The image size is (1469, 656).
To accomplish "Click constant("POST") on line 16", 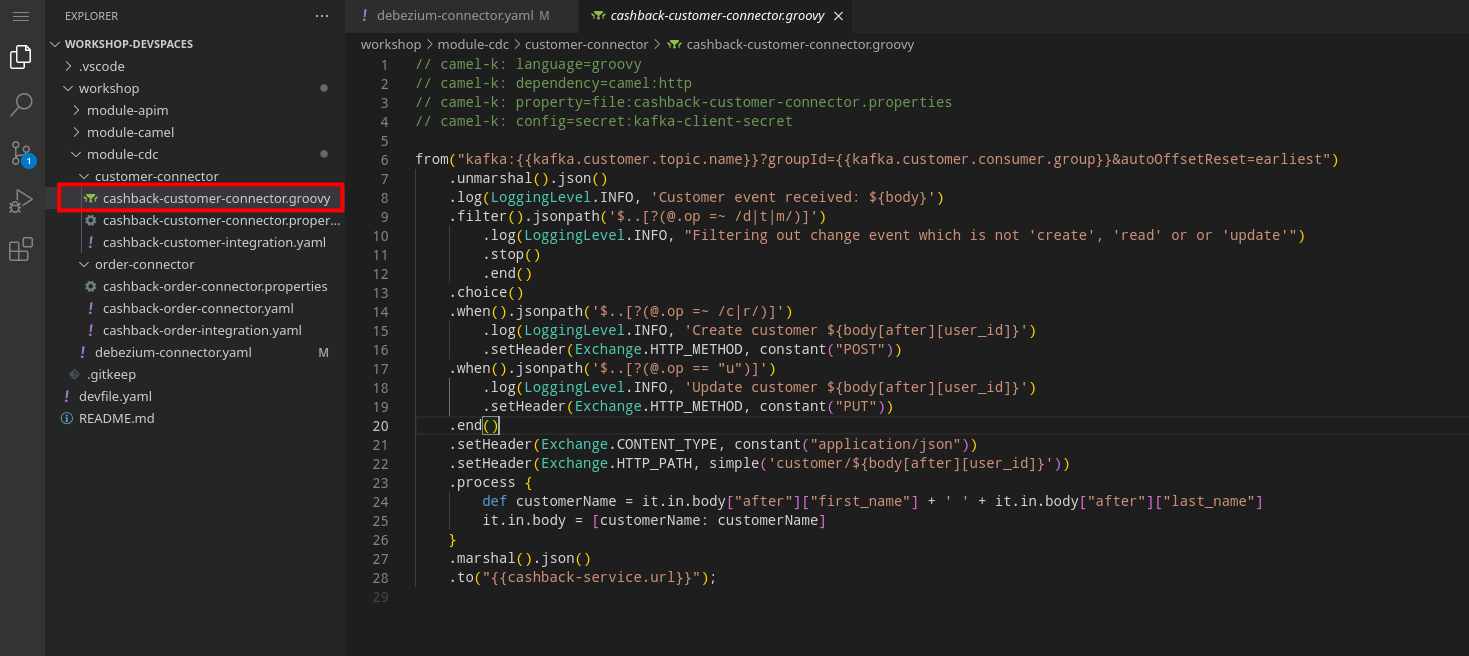I will click(x=827, y=349).
